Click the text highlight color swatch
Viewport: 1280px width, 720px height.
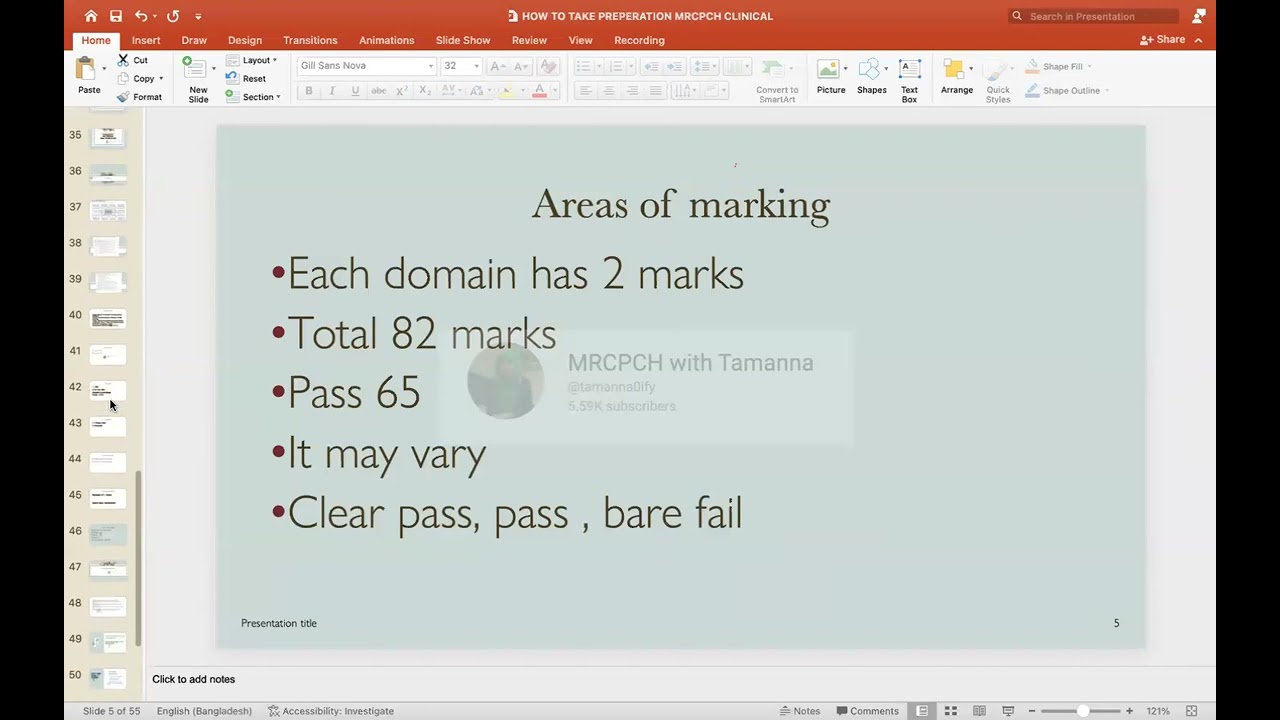click(506, 91)
